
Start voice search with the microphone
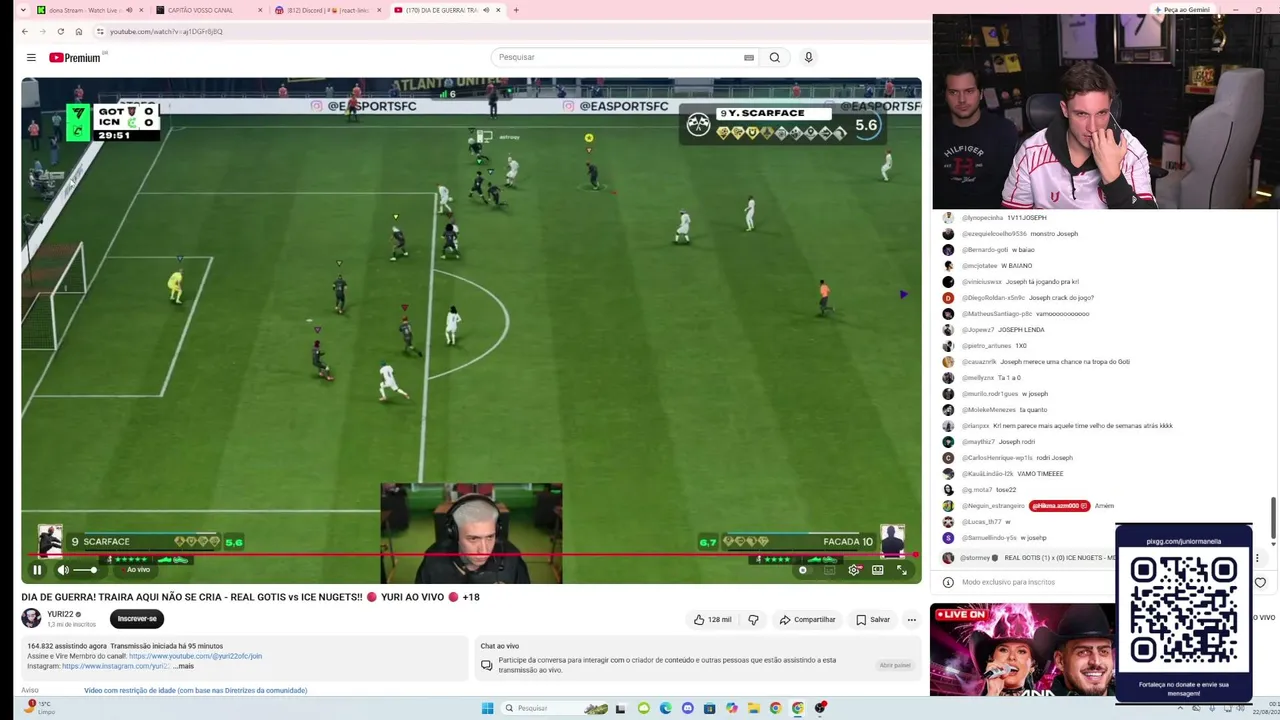[809, 58]
